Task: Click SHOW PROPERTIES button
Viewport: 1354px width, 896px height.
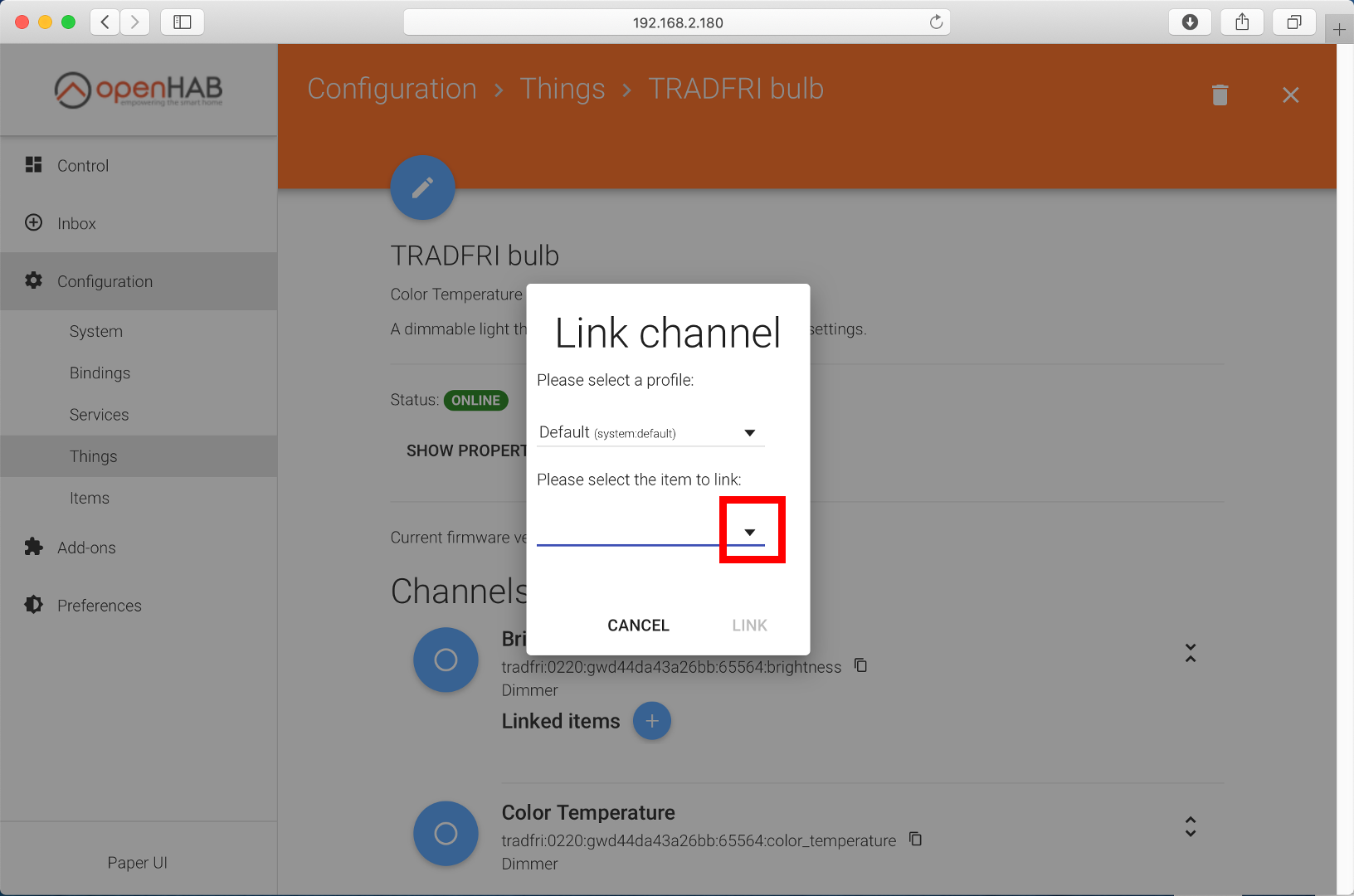Action: [x=467, y=450]
